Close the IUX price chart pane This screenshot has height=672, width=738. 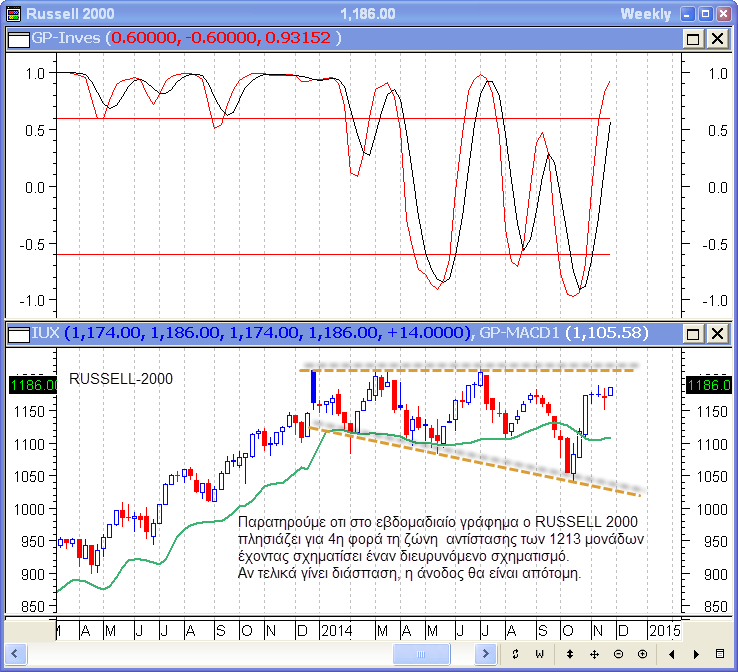pos(717,333)
